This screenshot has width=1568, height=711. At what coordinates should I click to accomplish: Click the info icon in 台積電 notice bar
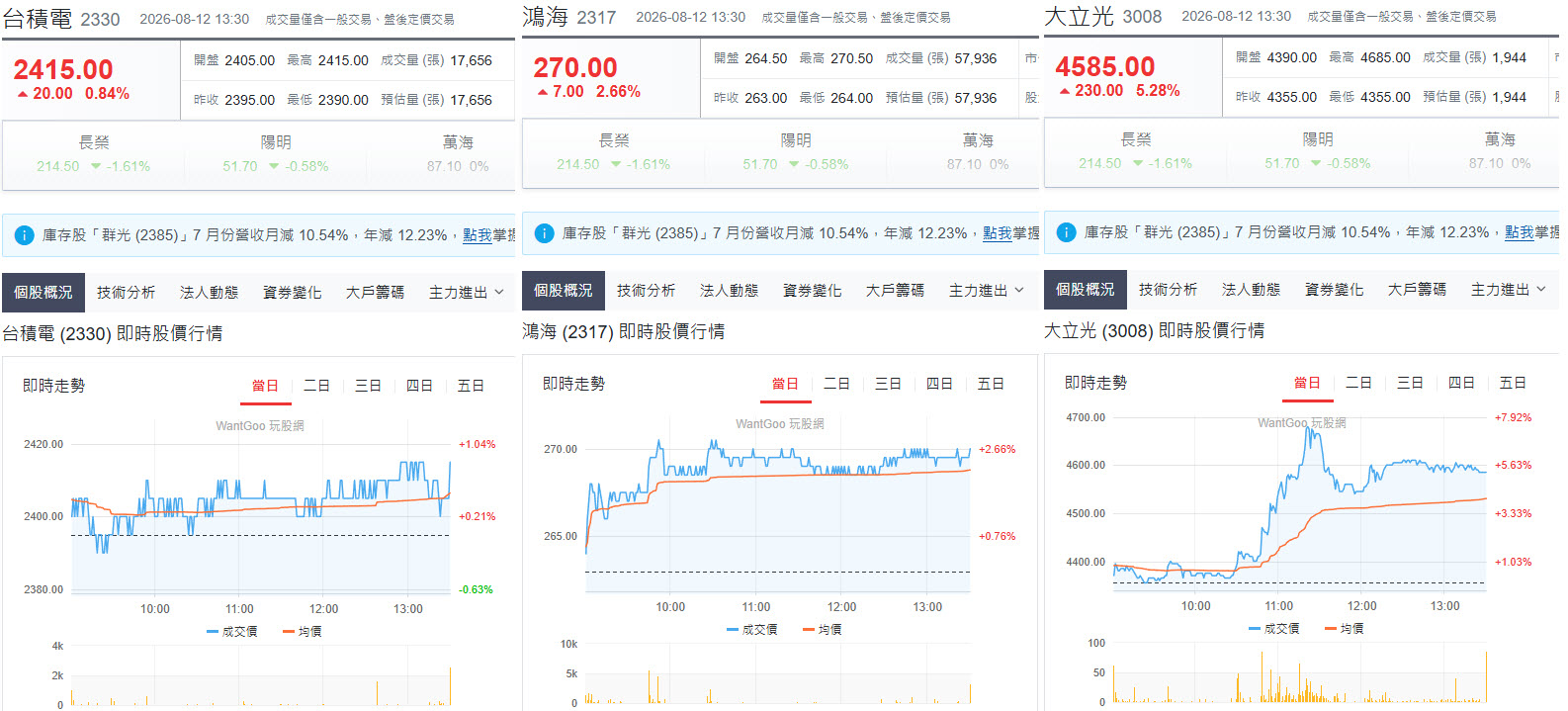(x=24, y=235)
